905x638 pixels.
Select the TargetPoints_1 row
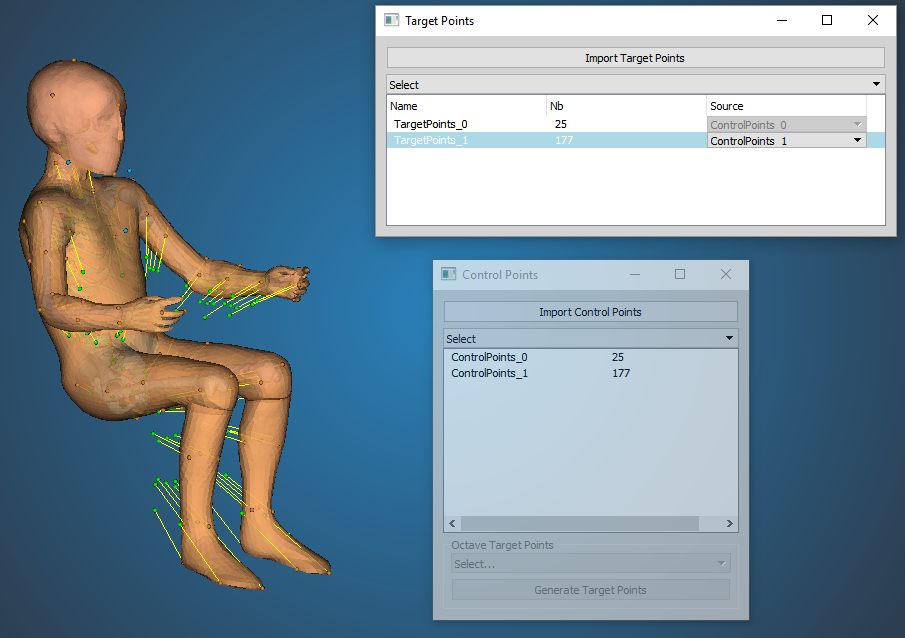[635, 140]
